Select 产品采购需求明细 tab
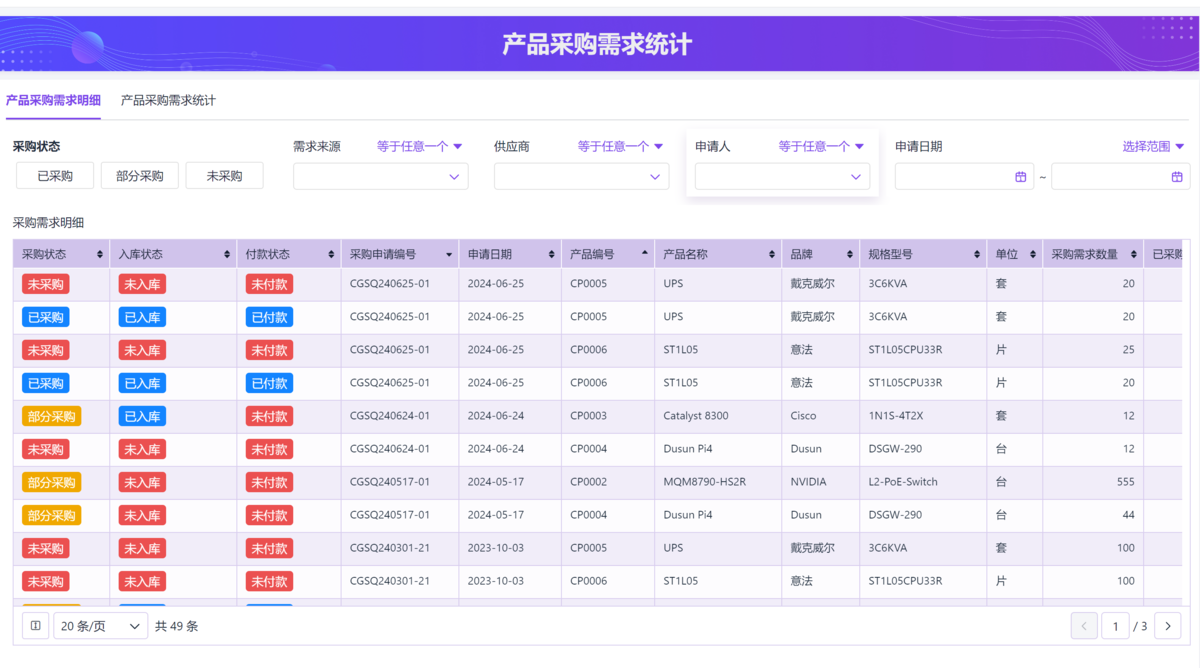This screenshot has height=668, width=1200. 53,101
